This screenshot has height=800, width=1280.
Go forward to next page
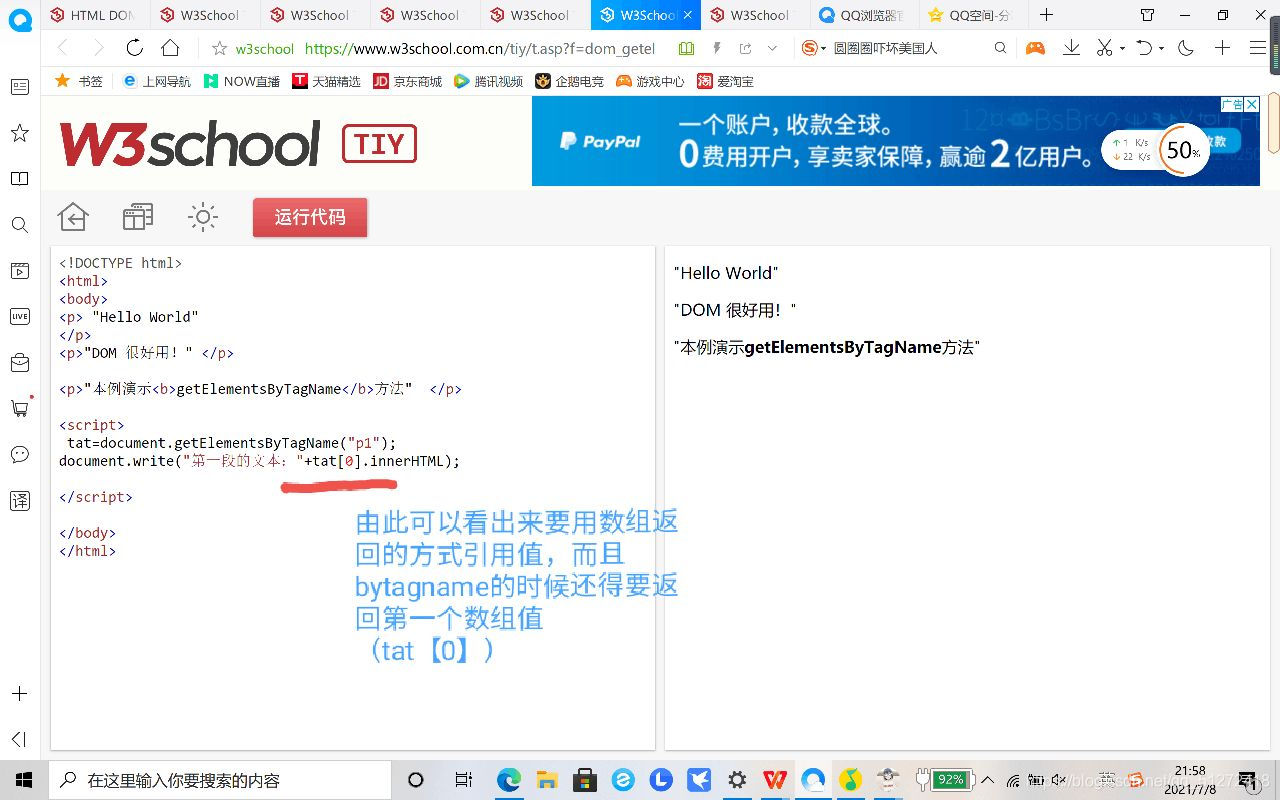point(98,48)
